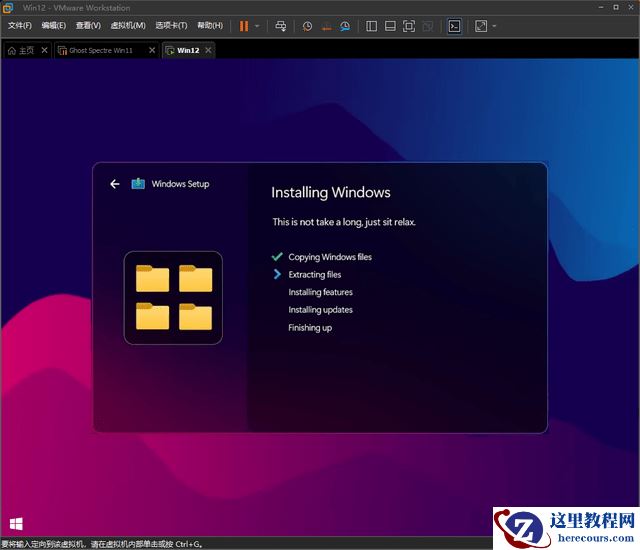Open the 帮助(H) menu

210,26
